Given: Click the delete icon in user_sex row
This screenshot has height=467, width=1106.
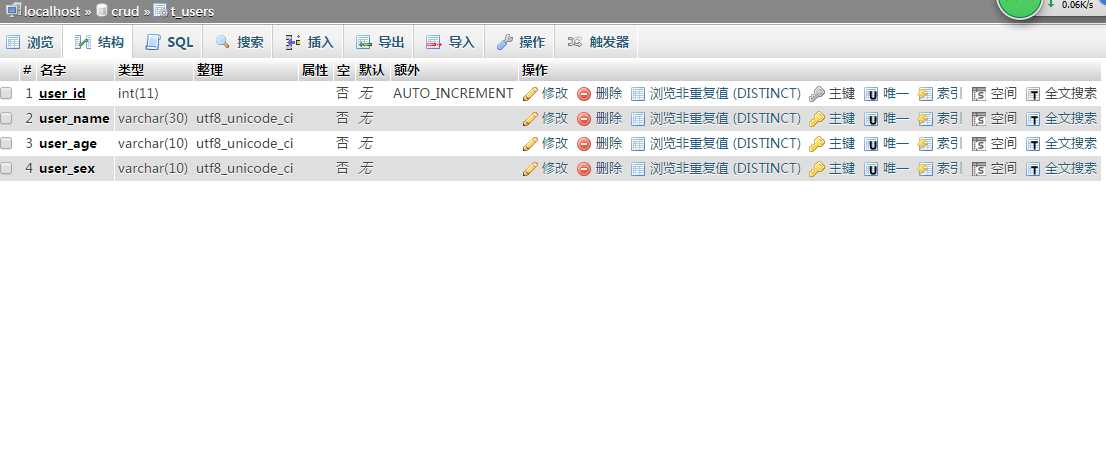Looking at the screenshot, I should tap(584, 169).
